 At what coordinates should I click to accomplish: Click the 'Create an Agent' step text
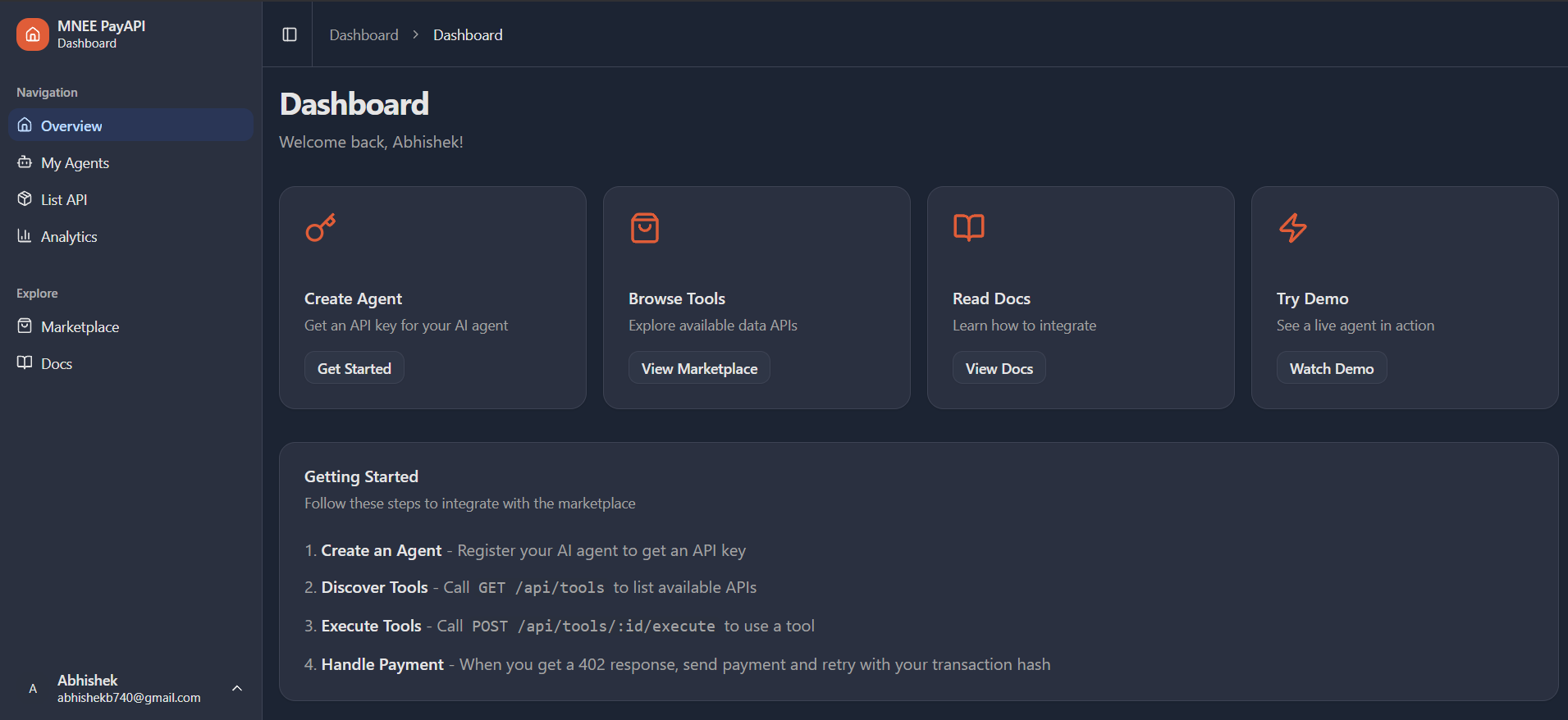tap(382, 550)
